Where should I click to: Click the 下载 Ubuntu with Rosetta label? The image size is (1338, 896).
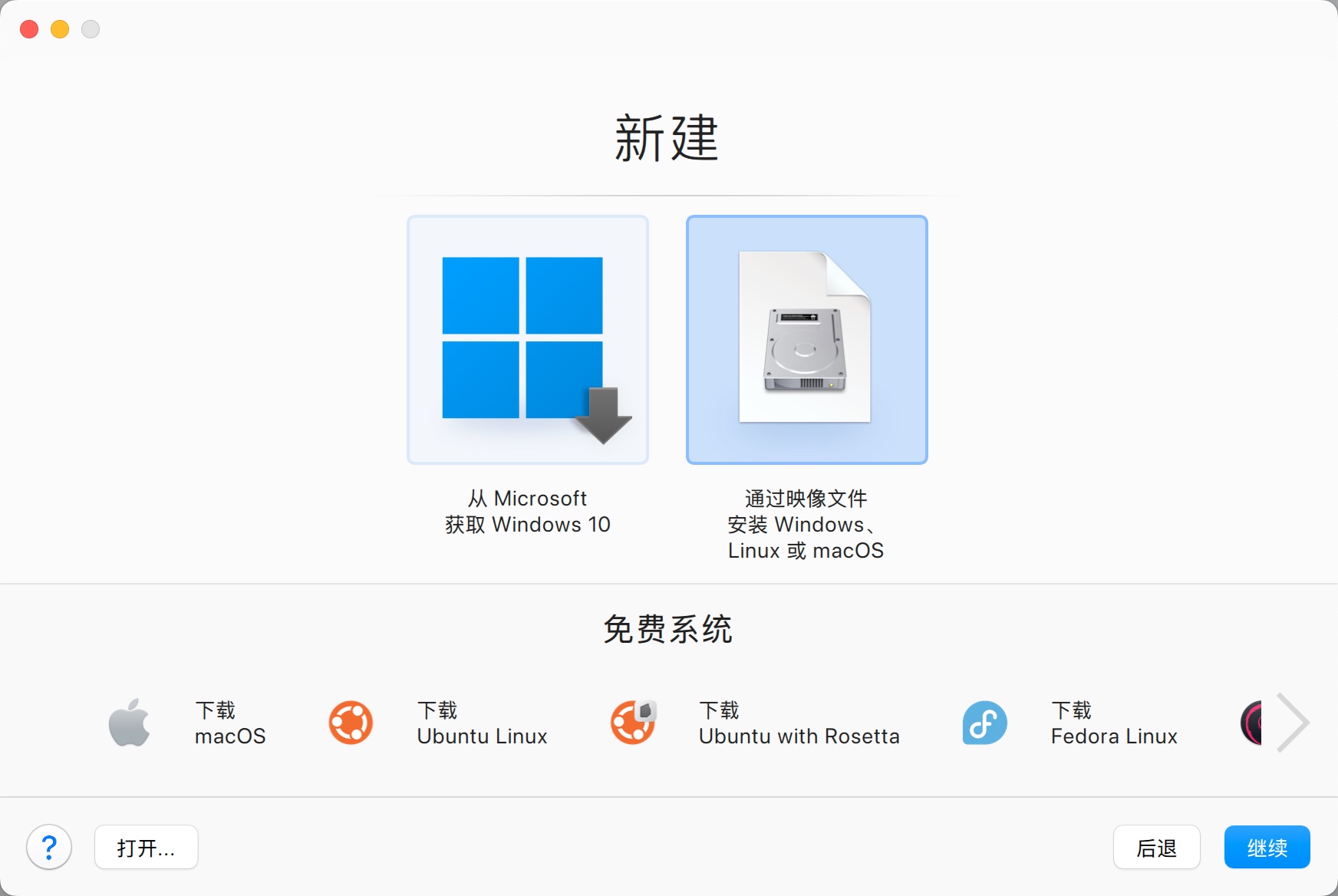point(799,723)
